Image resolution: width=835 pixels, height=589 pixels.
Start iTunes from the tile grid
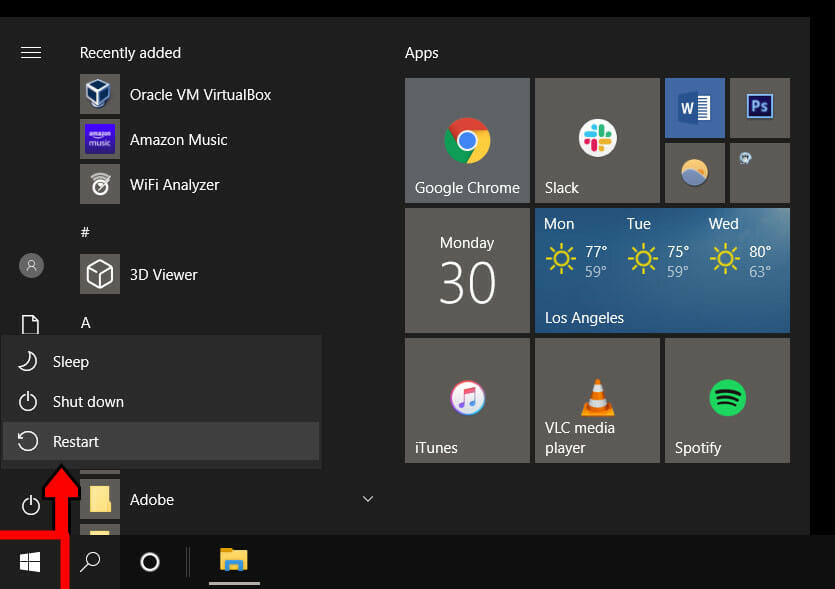tap(466, 400)
